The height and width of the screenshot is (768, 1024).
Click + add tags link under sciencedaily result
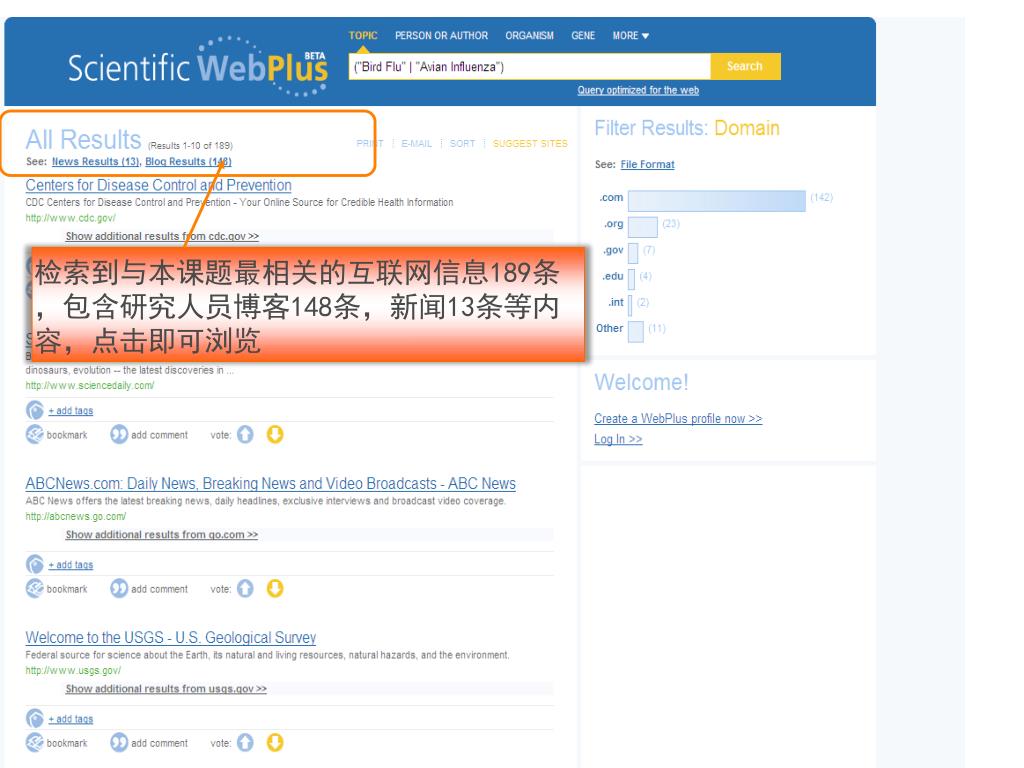pos(71,411)
